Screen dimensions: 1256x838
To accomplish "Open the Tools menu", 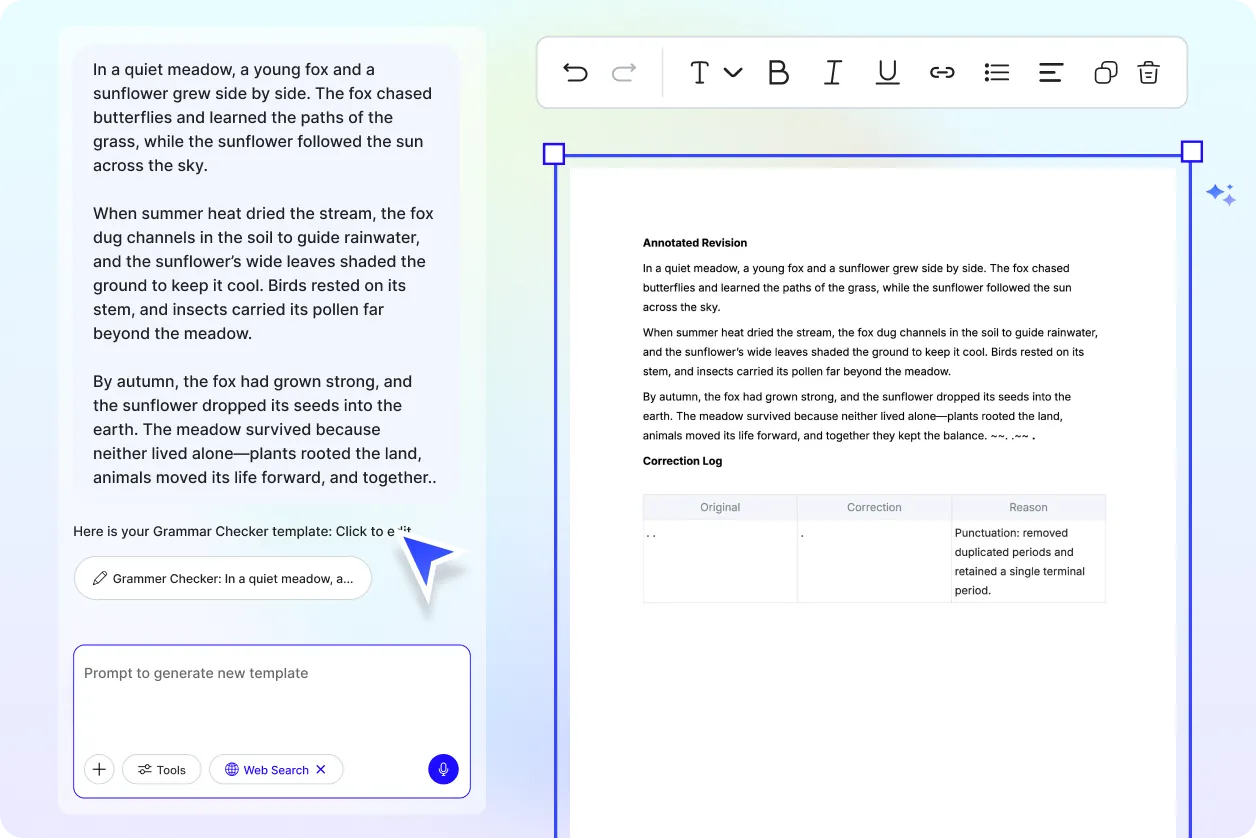I will tap(161, 769).
